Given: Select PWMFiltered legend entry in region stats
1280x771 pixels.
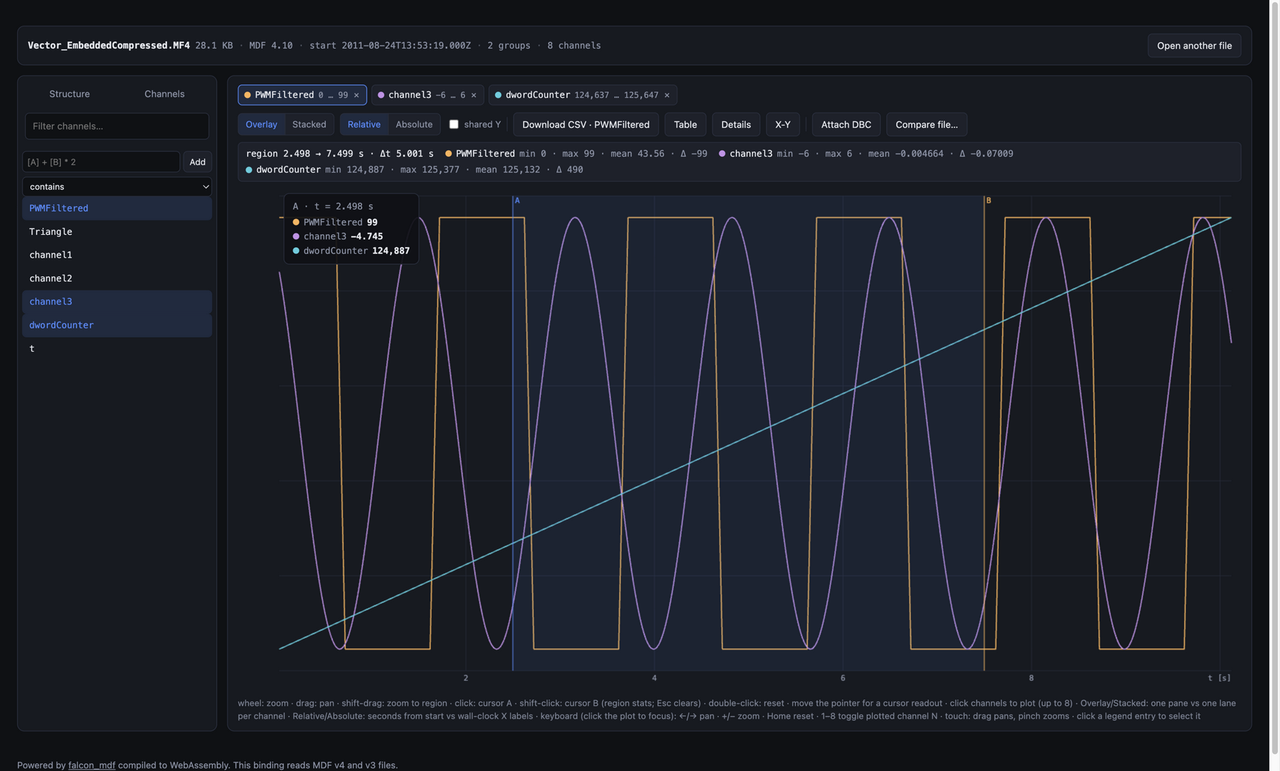Looking at the screenshot, I should pos(480,154).
